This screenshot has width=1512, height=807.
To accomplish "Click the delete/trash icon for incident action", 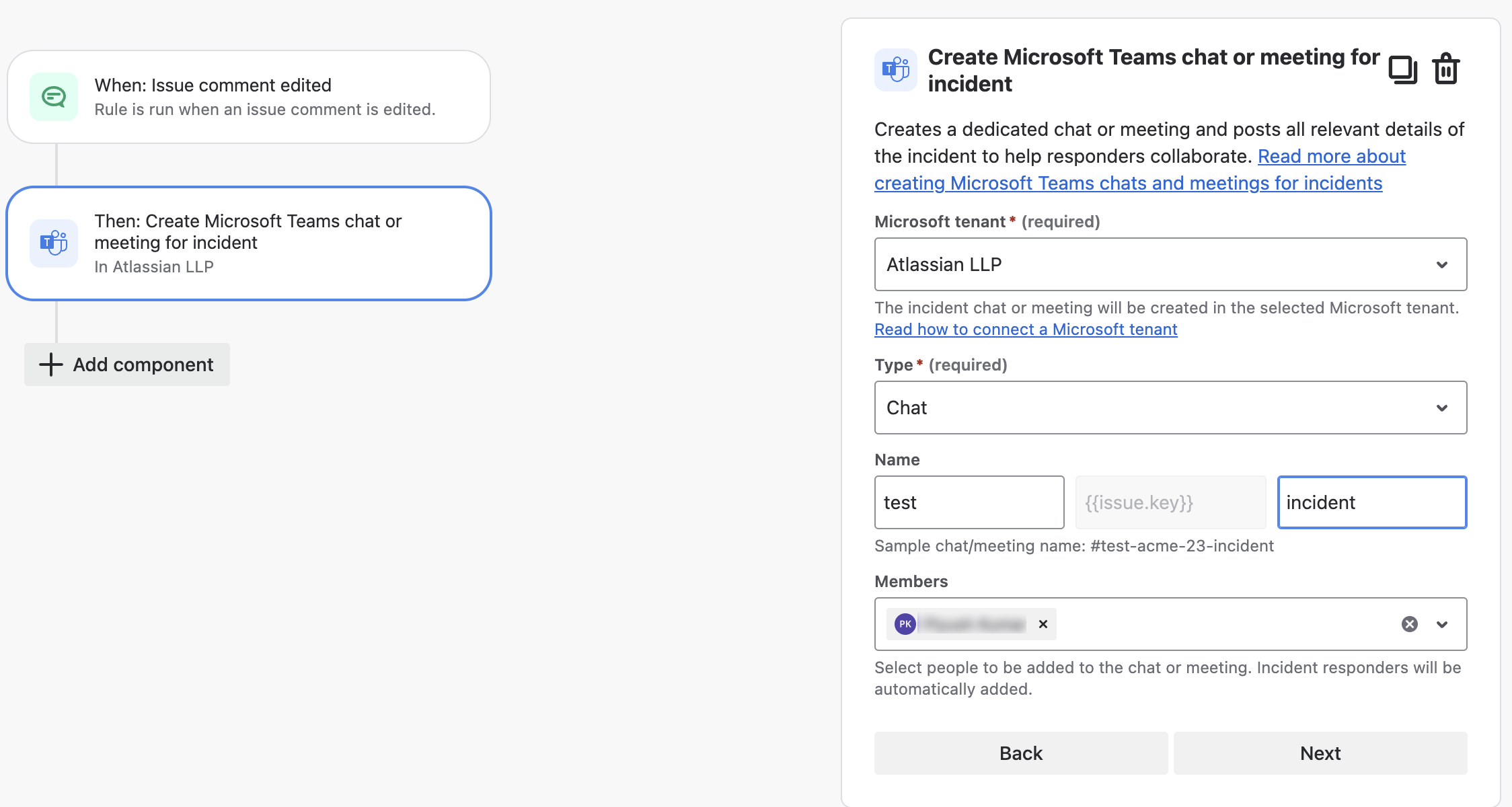I will coord(1448,69).
